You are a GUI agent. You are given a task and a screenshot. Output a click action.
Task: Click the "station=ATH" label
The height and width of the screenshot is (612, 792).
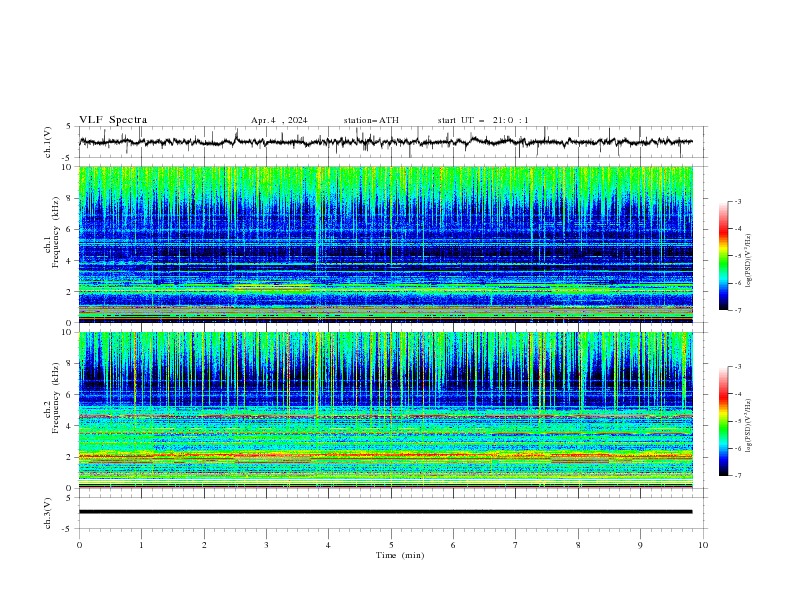pyautogui.click(x=371, y=120)
